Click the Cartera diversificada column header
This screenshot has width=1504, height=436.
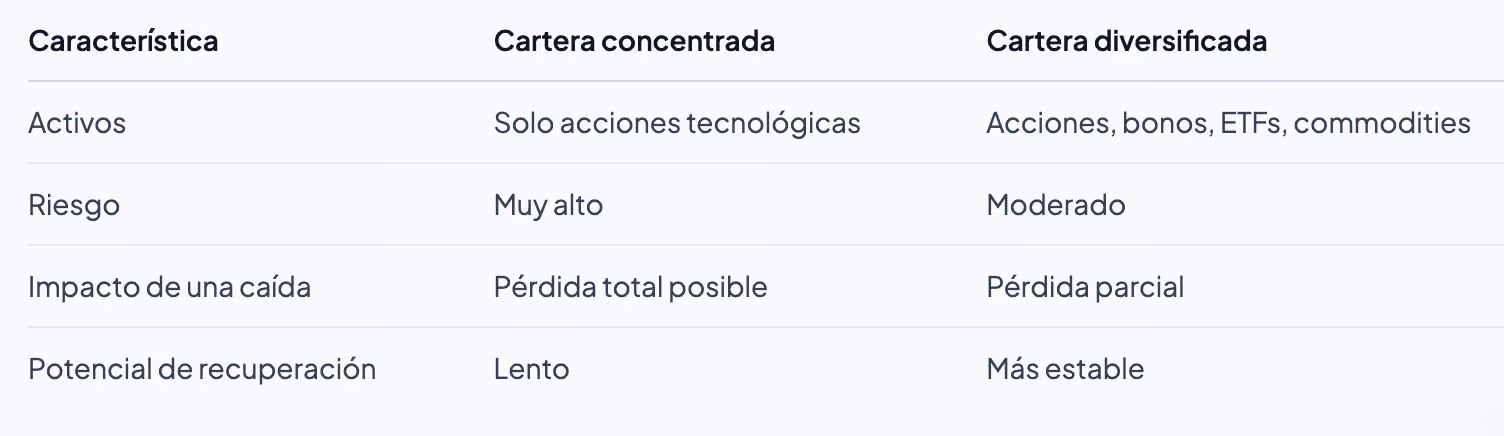(1126, 42)
